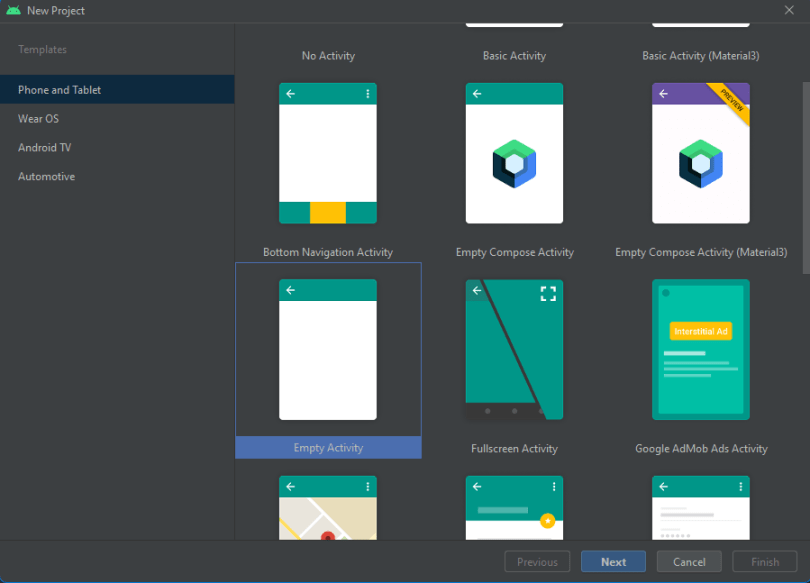Image resolution: width=810 pixels, height=583 pixels.
Task: Select the Bottom Navigation Activity template thumbnail
Action: pos(328,153)
